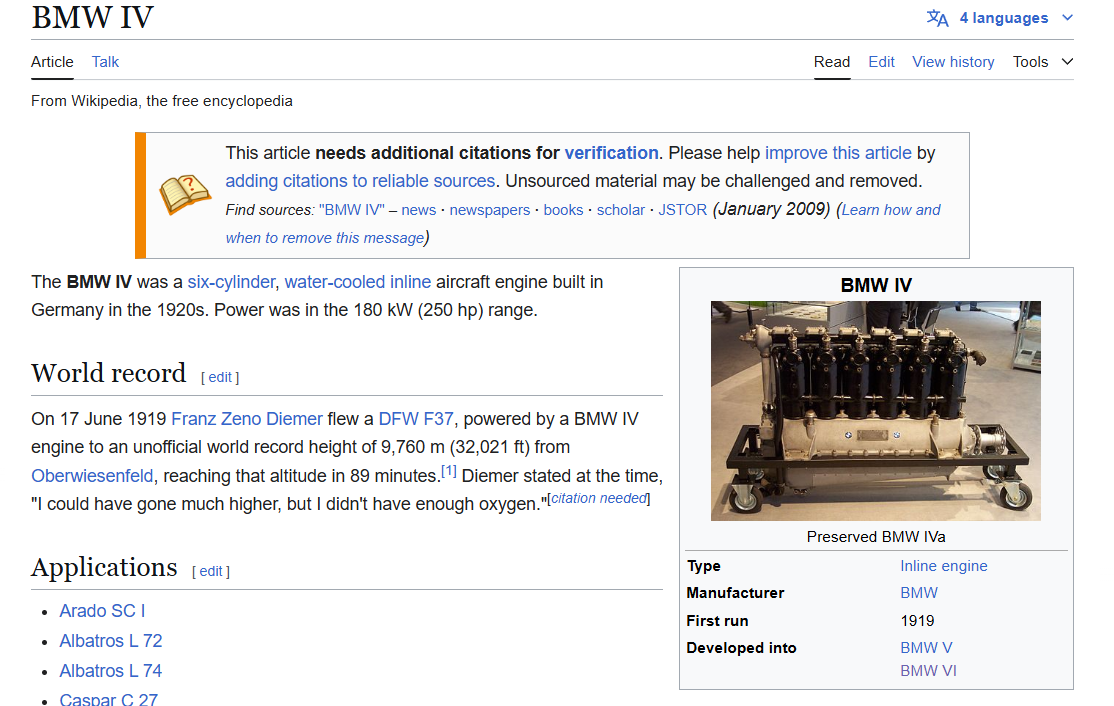Click the citation needed tag
Image resolution: width=1114 pixels, height=706 pixels.
[599, 499]
